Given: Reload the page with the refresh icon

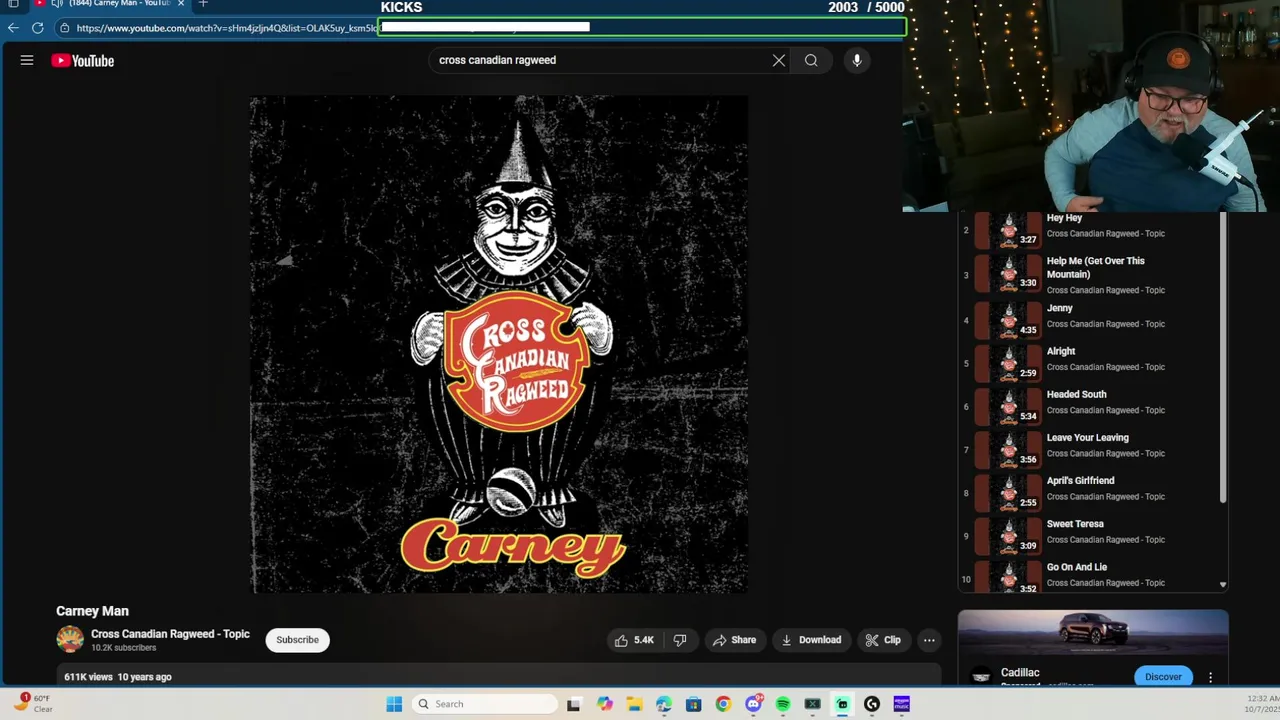Looking at the screenshot, I should point(37,28).
